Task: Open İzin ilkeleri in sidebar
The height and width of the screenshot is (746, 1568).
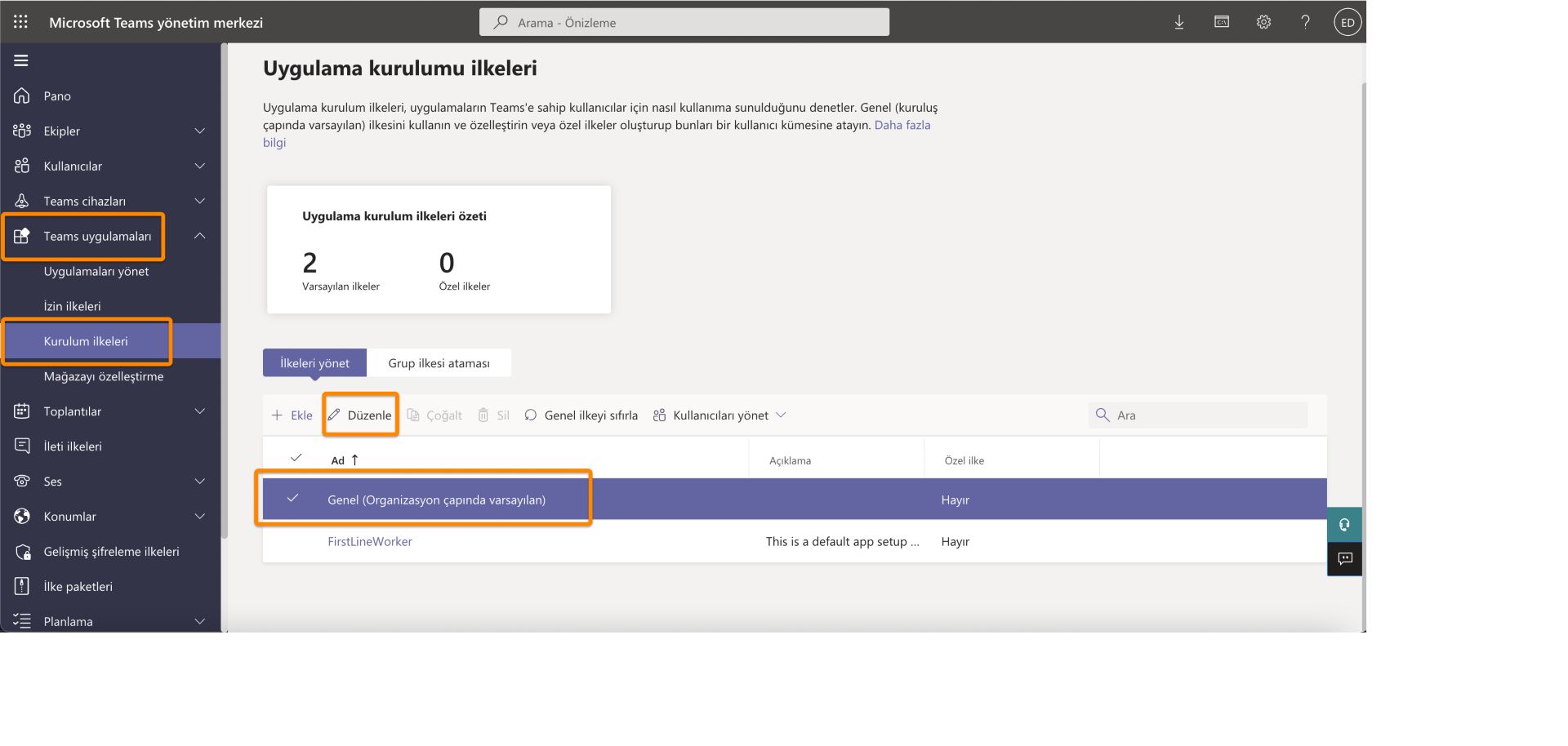Action: pos(73,306)
